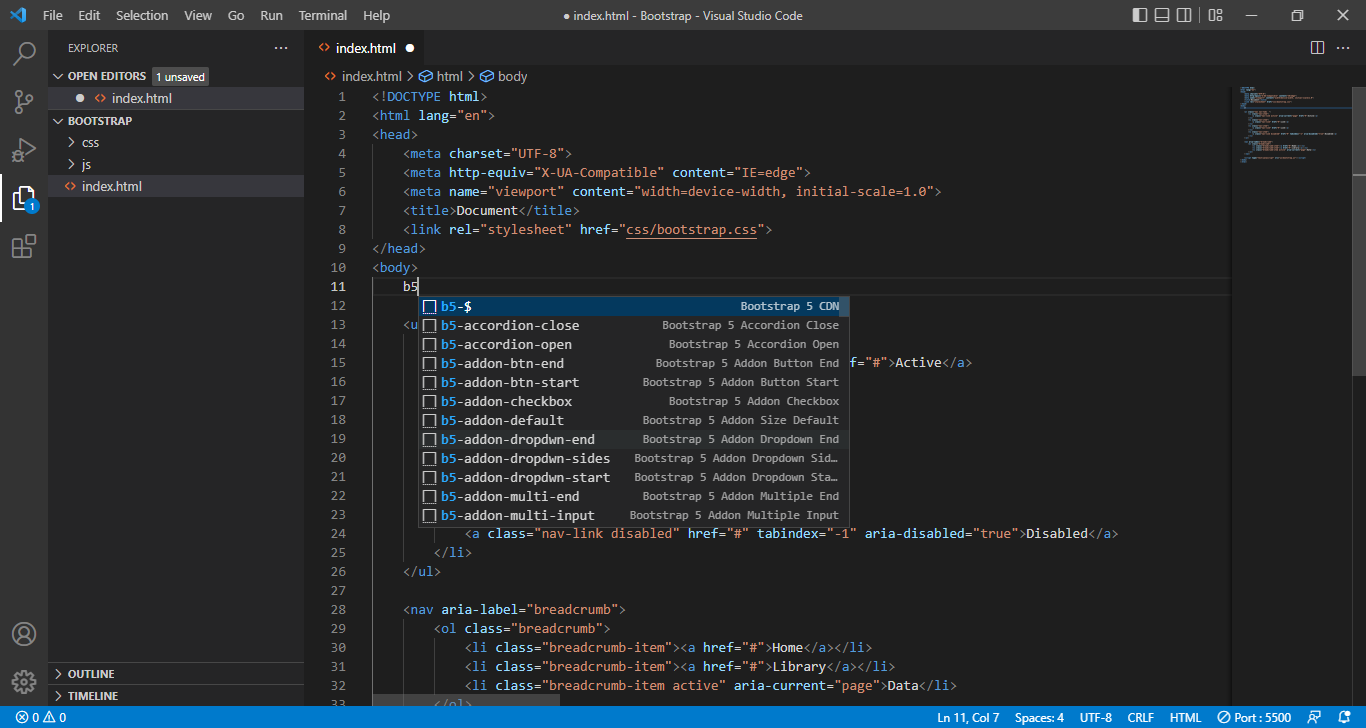Open the Search view in activity bar
This screenshot has width=1366, height=728.
coord(24,54)
